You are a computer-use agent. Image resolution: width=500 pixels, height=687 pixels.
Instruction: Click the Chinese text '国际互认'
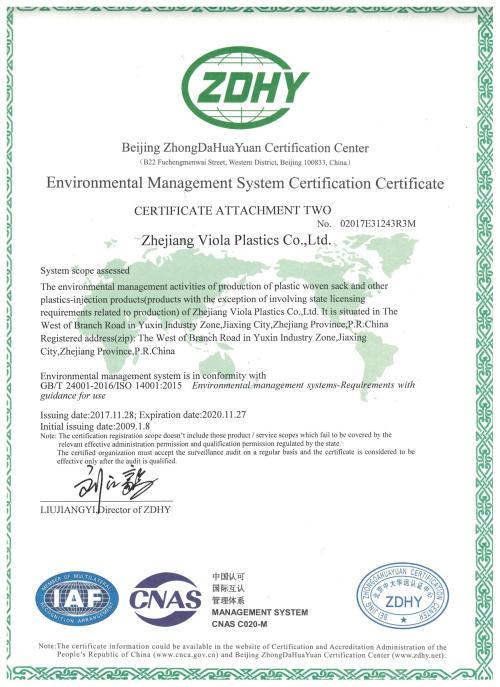(x=228, y=588)
